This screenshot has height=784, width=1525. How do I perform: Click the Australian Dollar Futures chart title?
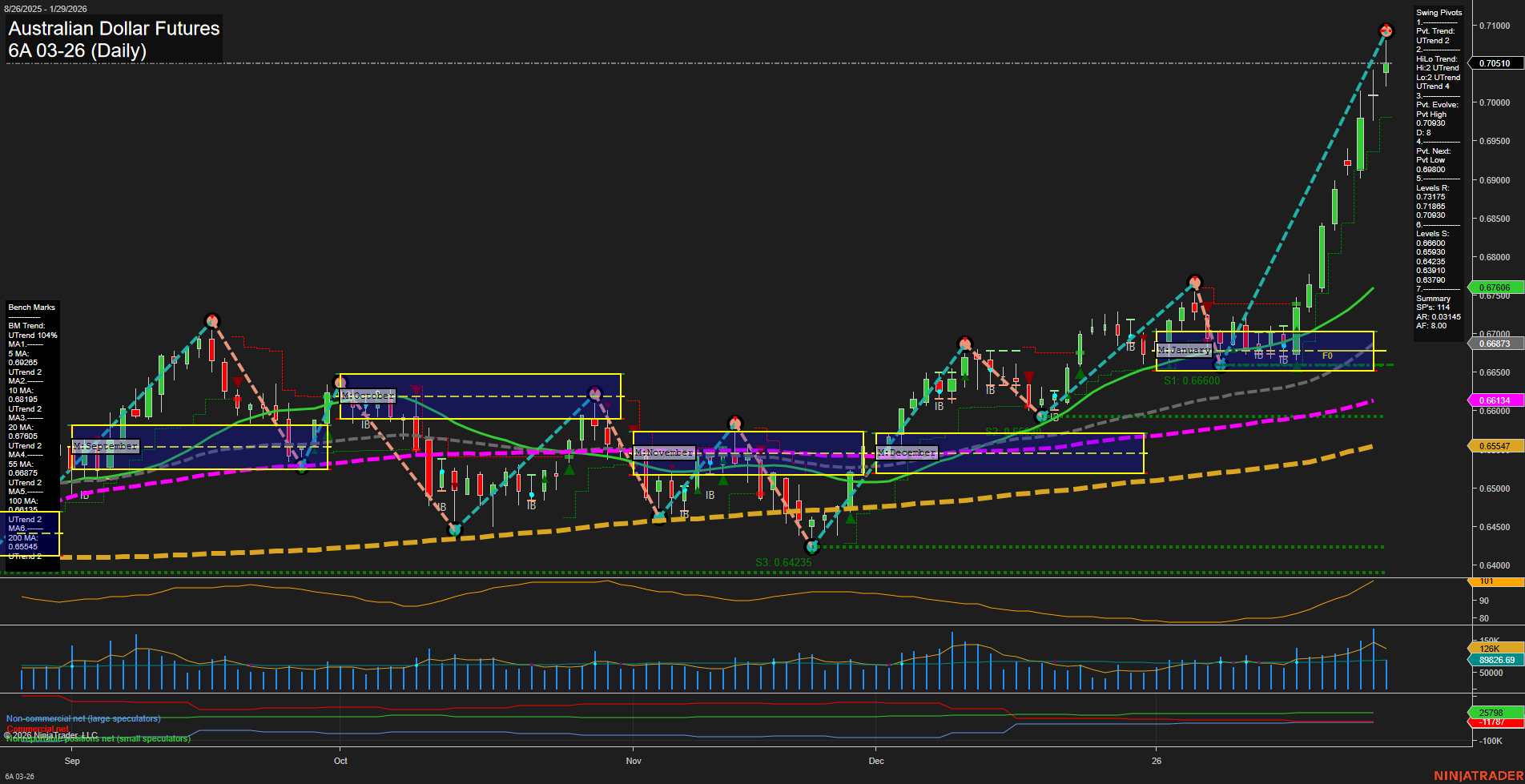pos(113,29)
